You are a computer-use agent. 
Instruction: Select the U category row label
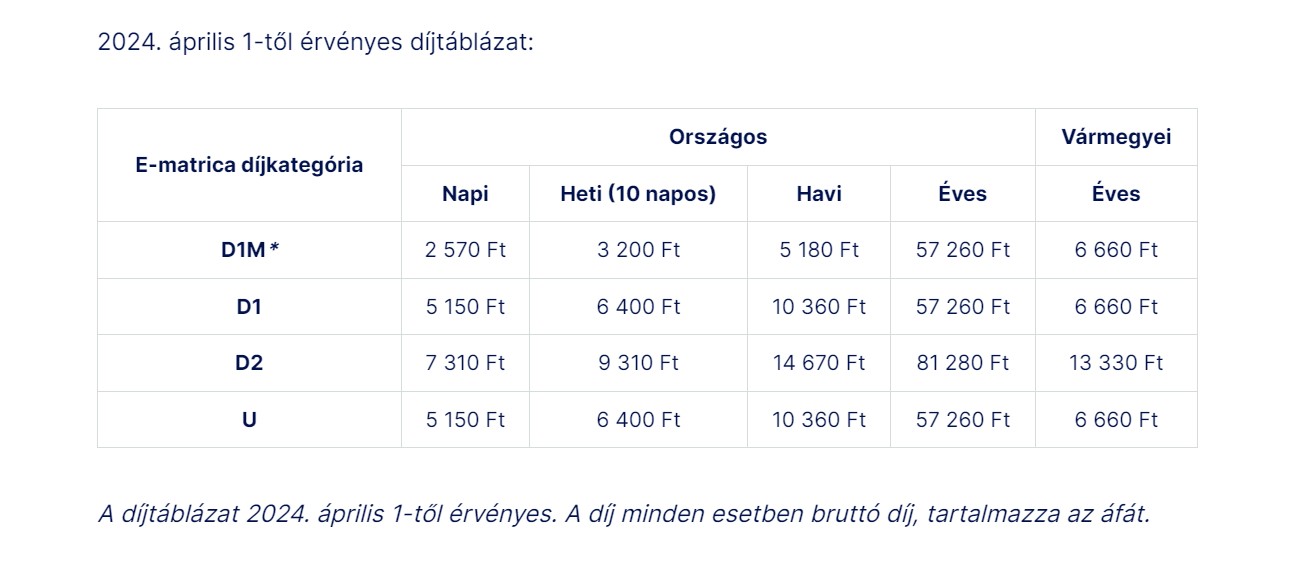point(249,420)
